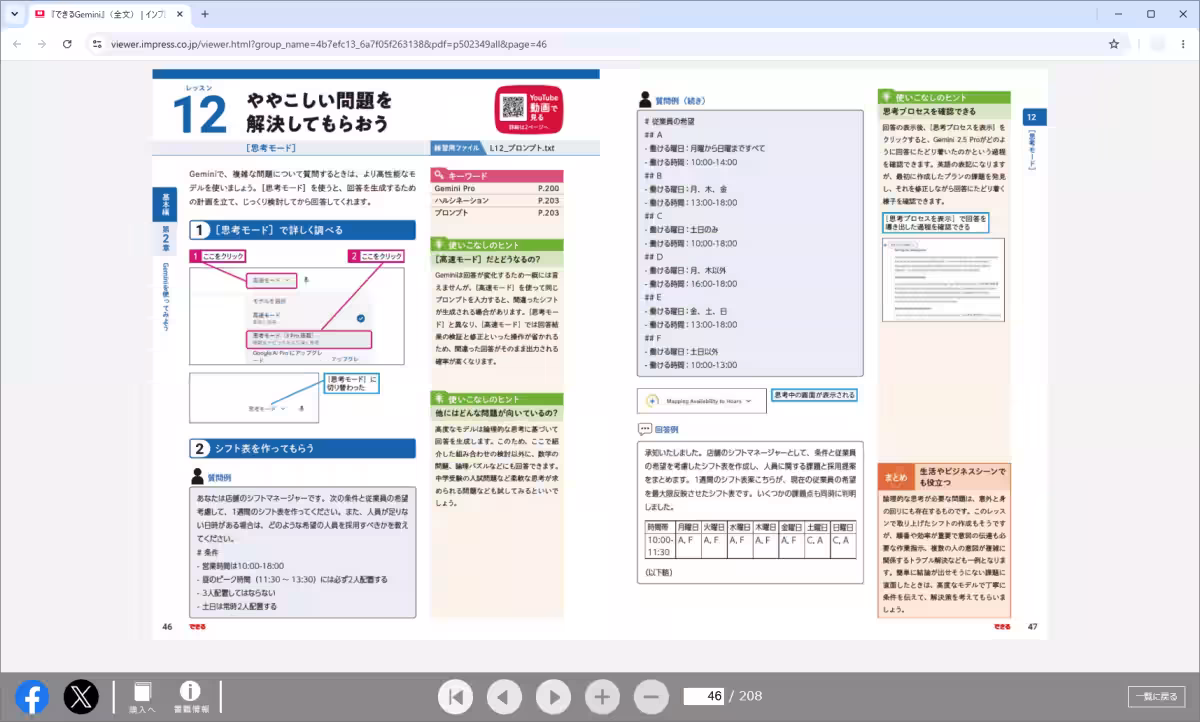This screenshot has width=1200, height=722.
Task: Click the 質問例（続き） heading
Action: point(680,100)
